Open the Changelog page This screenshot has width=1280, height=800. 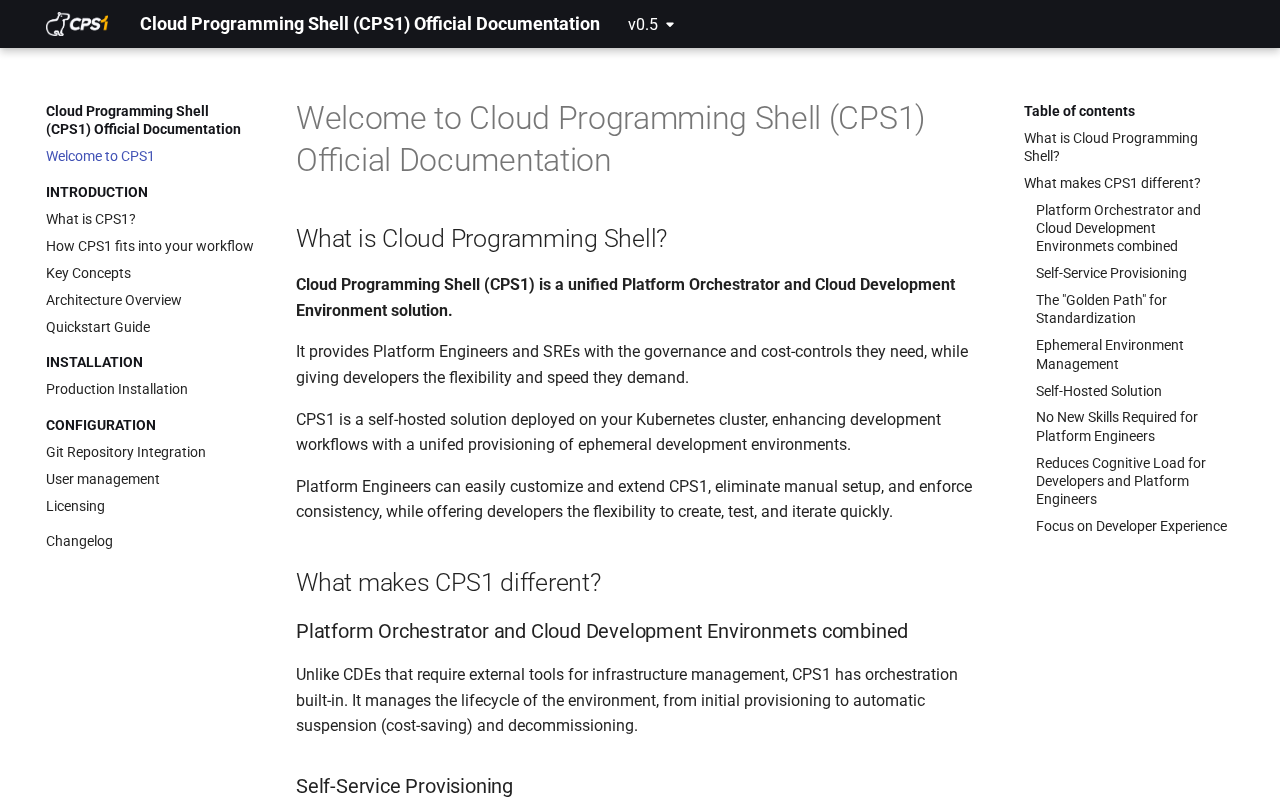(x=79, y=541)
